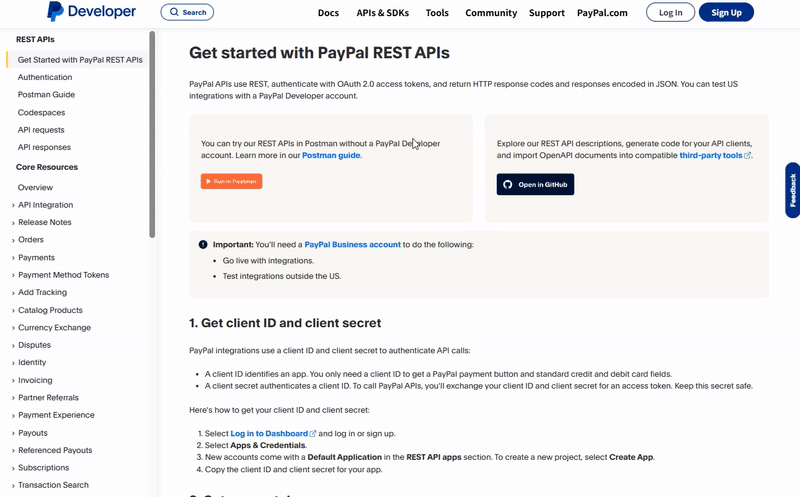Image resolution: width=800 pixels, height=497 pixels.
Task: Click the GitHub icon in Open button
Action: (x=508, y=185)
